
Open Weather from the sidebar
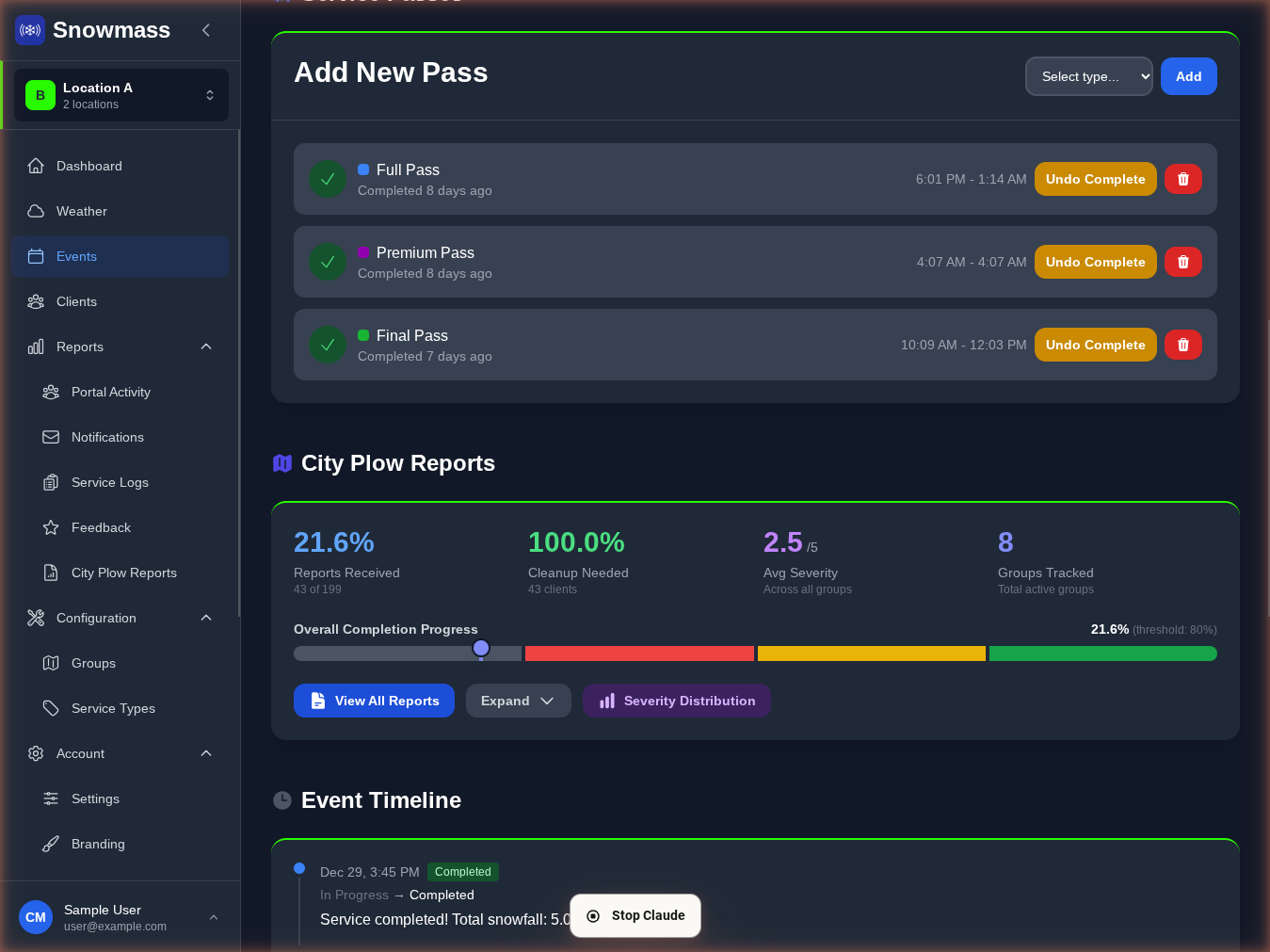[82, 211]
